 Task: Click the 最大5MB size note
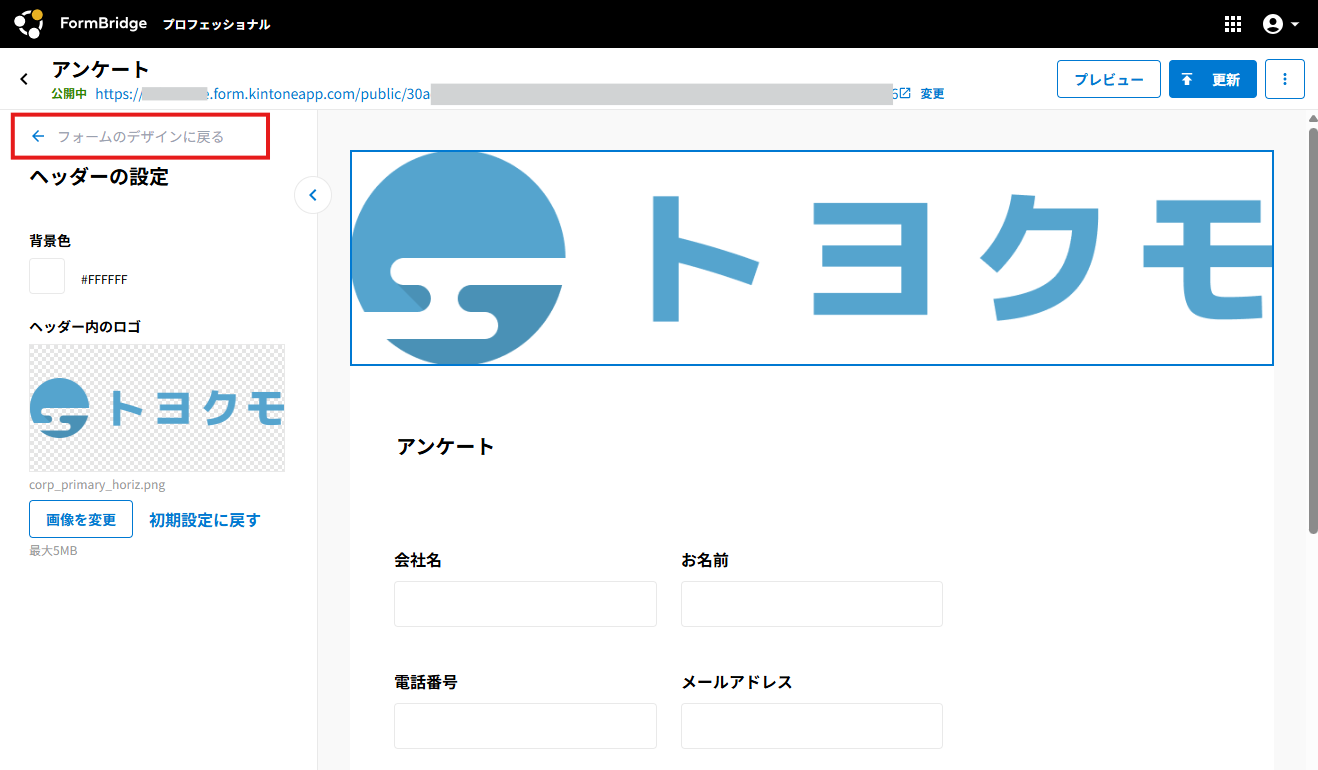(x=53, y=550)
